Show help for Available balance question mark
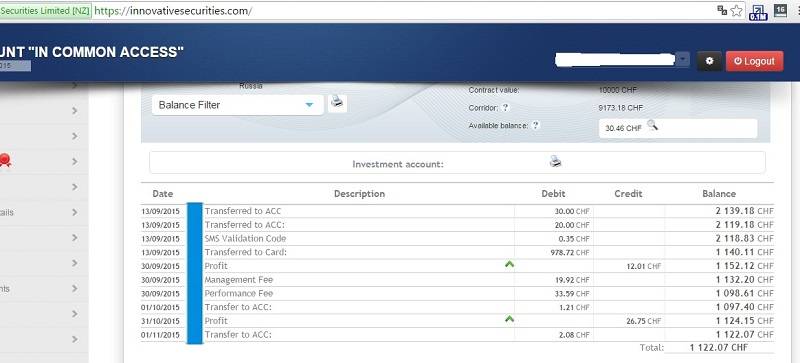The width and height of the screenshot is (800, 363). click(x=535, y=125)
